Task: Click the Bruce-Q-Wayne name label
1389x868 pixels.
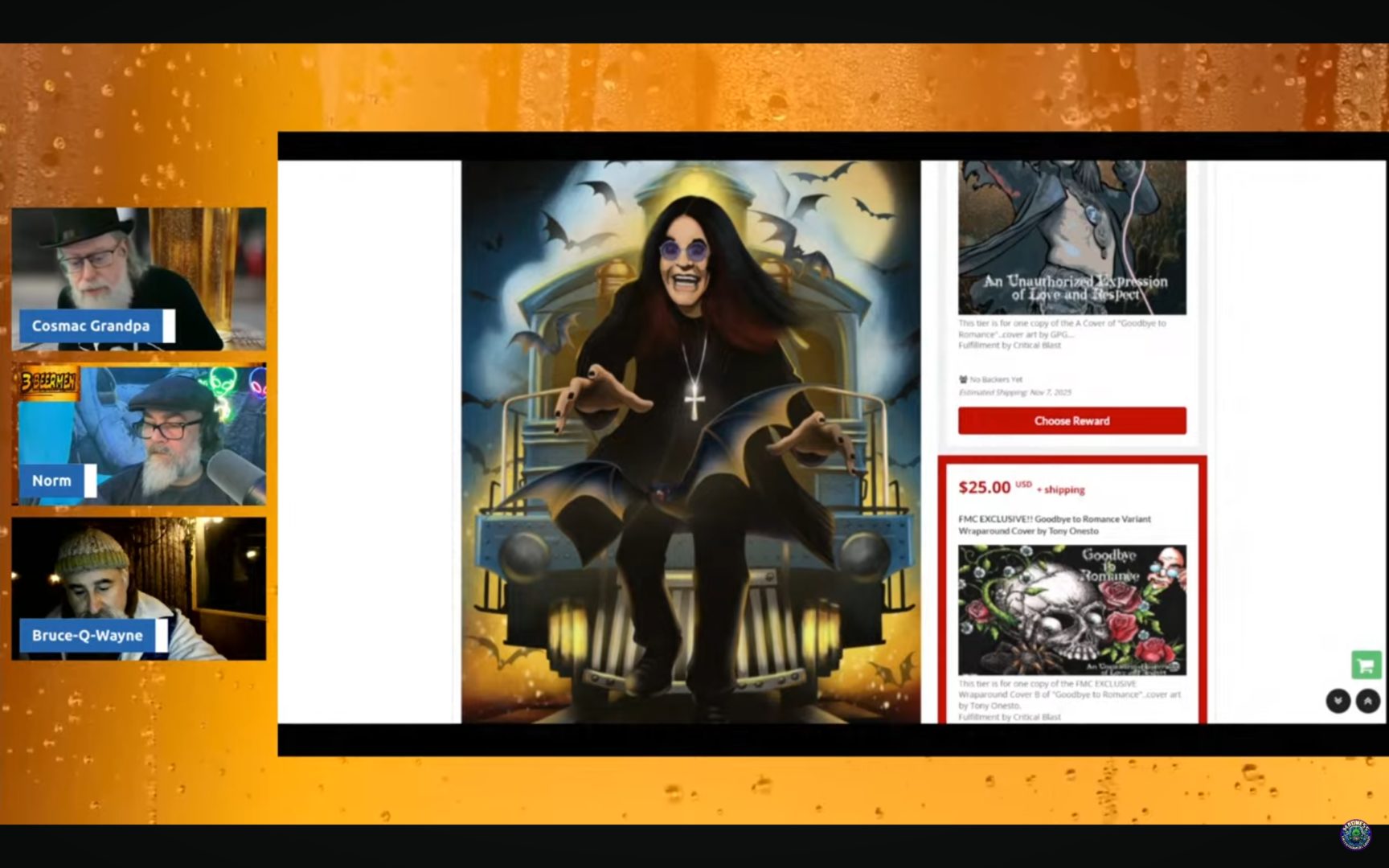Action: [88, 636]
